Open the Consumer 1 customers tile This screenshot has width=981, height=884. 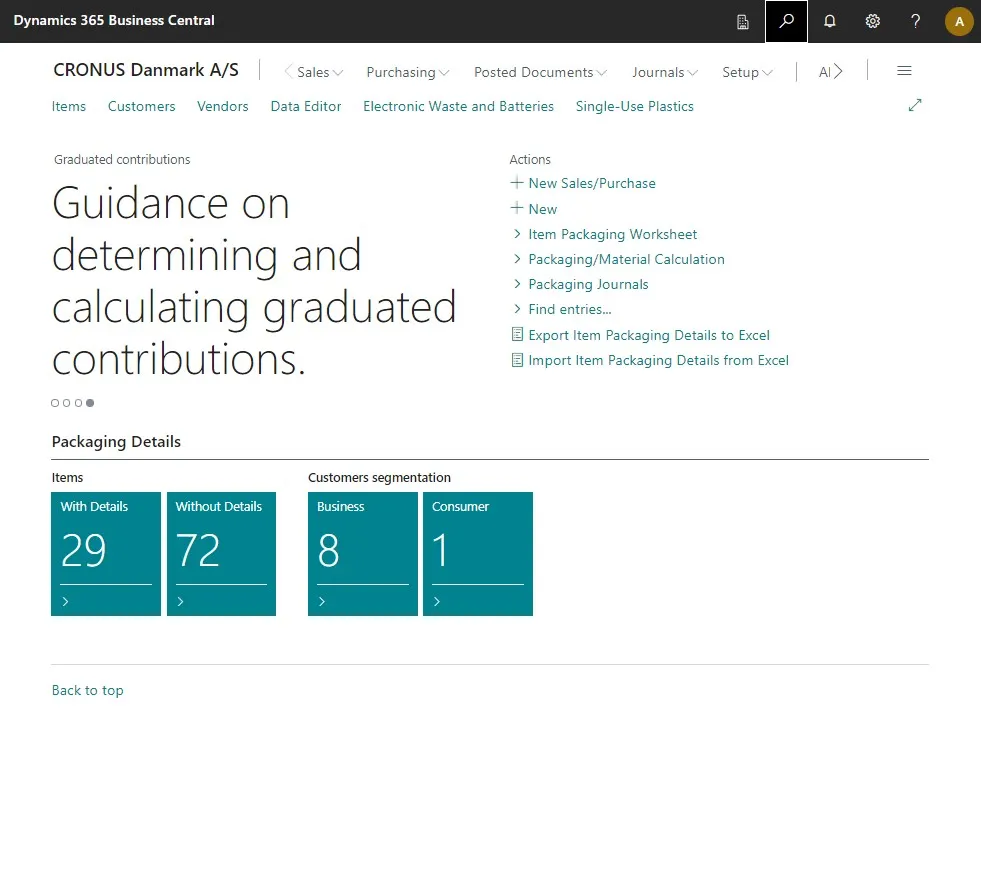point(478,554)
